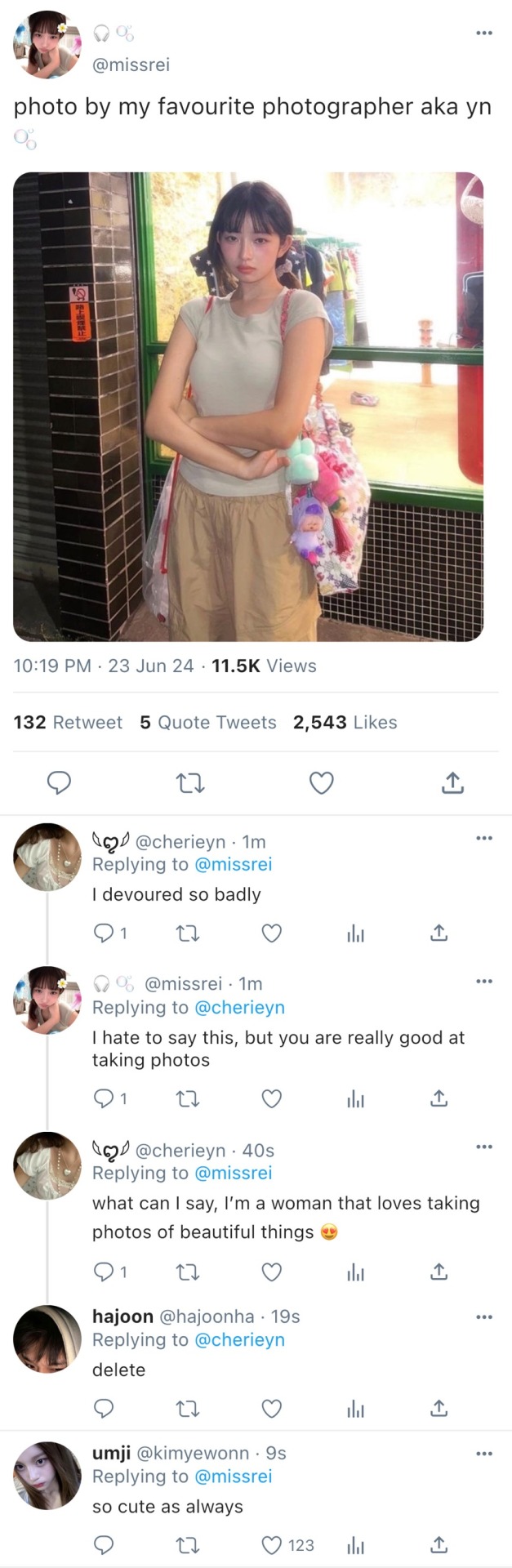Share umji's "so cute as always" reply
The width and height of the screenshot is (512, 1568).
[x=439, y=1545]
